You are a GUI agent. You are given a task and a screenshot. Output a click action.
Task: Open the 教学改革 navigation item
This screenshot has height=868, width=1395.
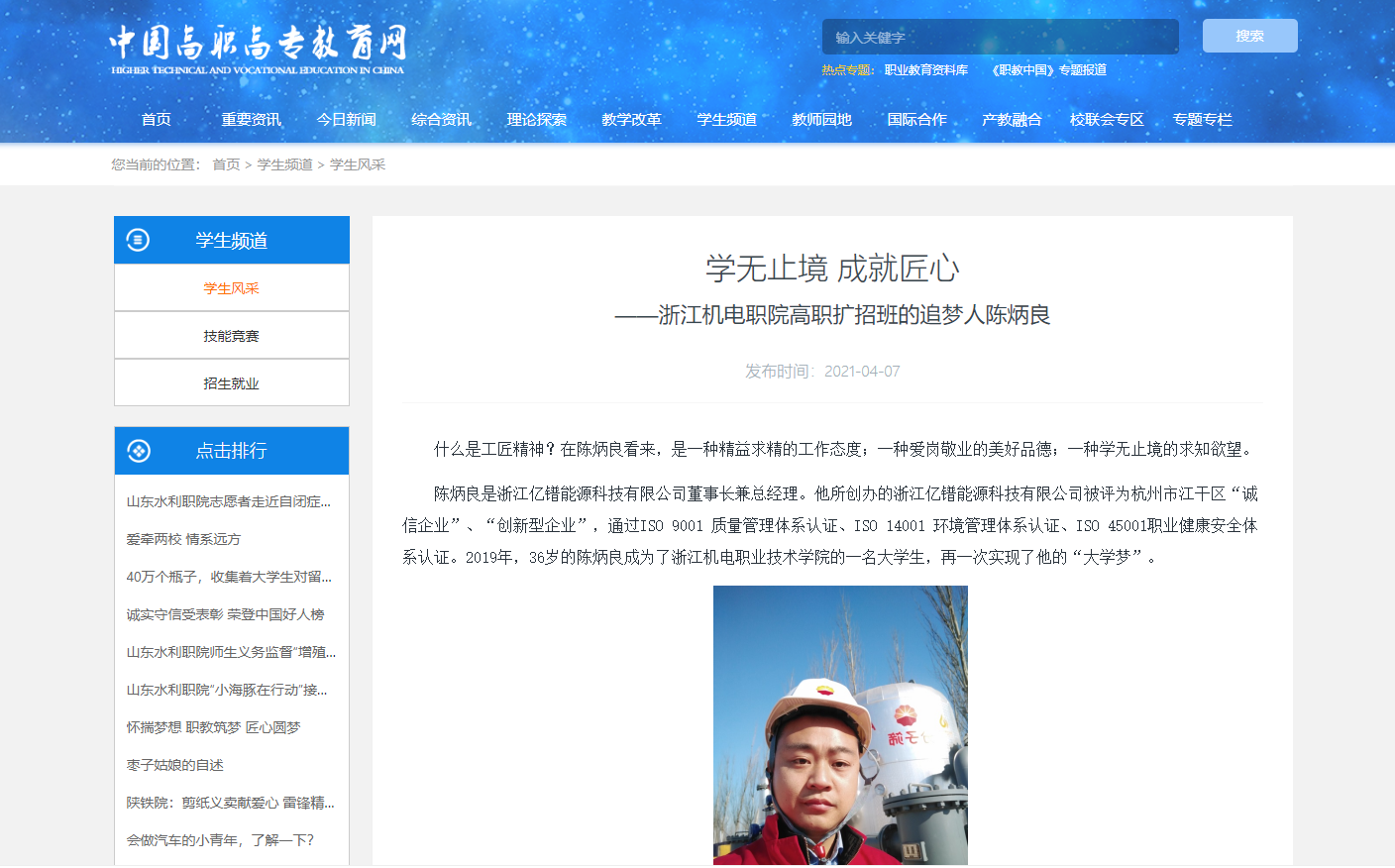pyautogui.click(x=631, y=120)
